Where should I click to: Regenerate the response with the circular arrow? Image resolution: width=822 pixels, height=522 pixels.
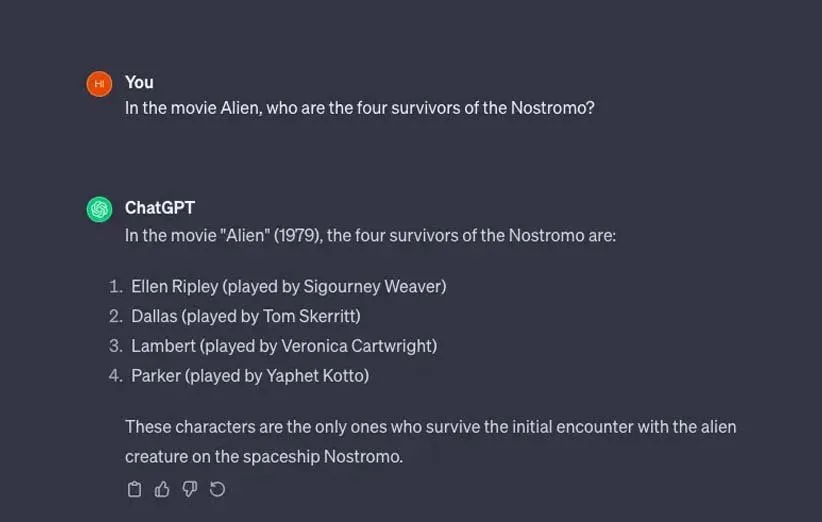[217, 489]
